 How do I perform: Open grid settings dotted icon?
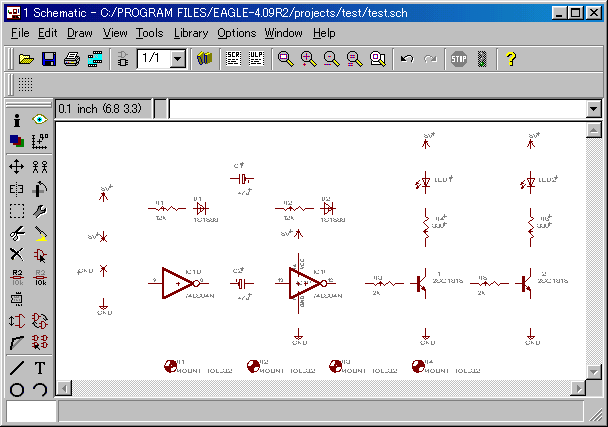(26, 84)
